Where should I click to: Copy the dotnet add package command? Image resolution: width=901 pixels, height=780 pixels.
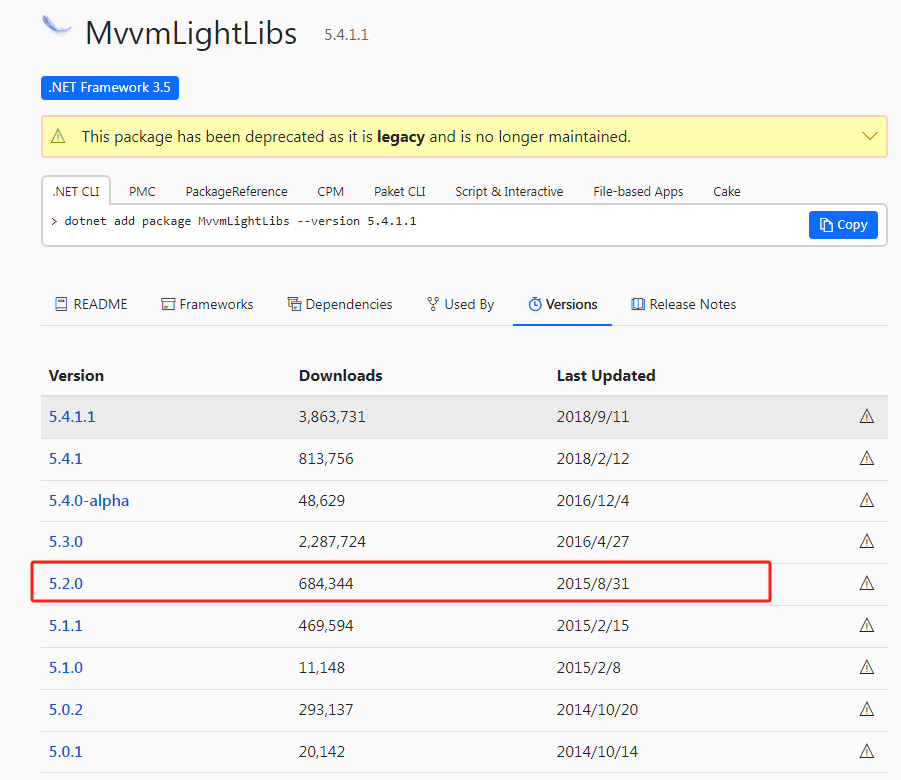[x=843, y=225]
